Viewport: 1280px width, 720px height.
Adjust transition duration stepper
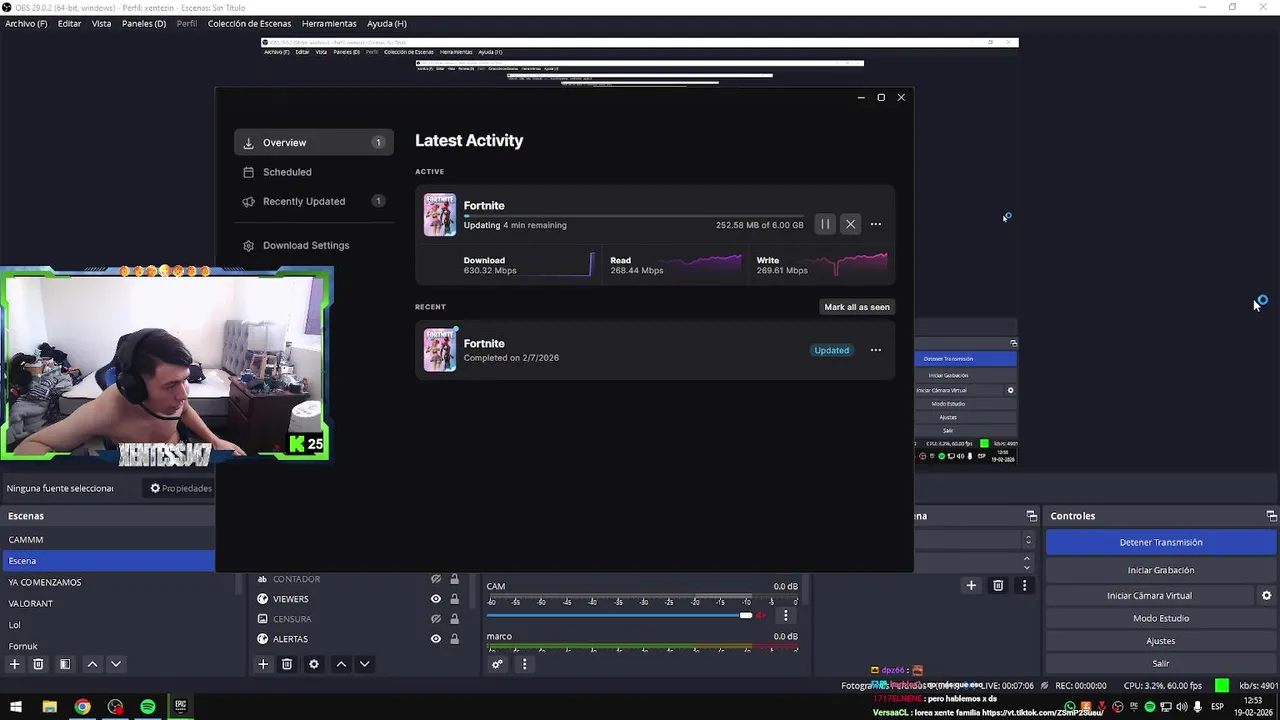pyautogui.click(x=1027, y=564)
